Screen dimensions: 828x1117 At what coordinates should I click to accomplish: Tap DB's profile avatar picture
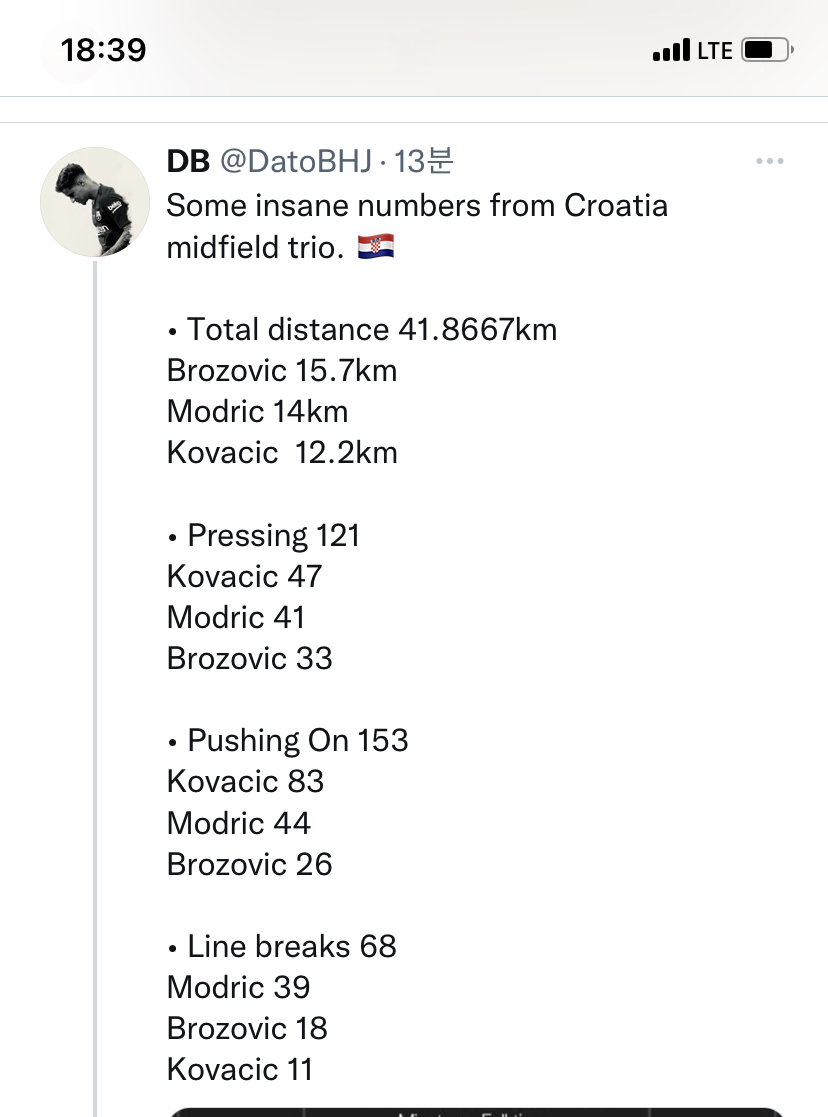[x=95, y=201]
